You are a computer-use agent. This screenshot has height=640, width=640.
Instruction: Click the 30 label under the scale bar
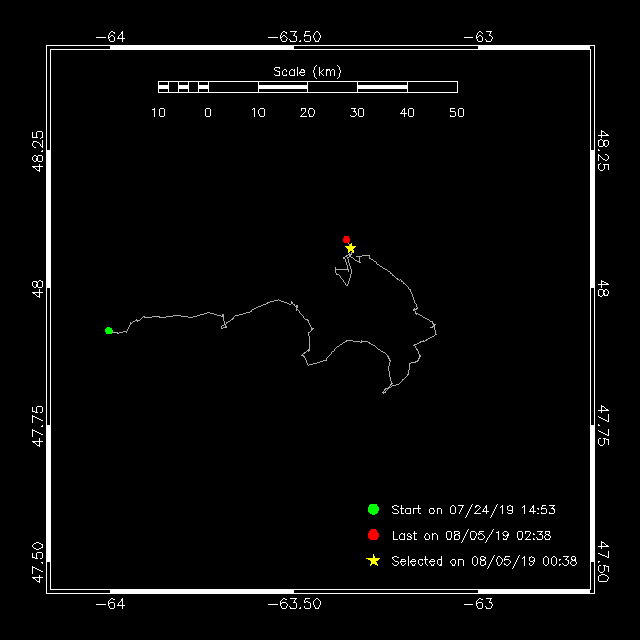pos(357,112)
